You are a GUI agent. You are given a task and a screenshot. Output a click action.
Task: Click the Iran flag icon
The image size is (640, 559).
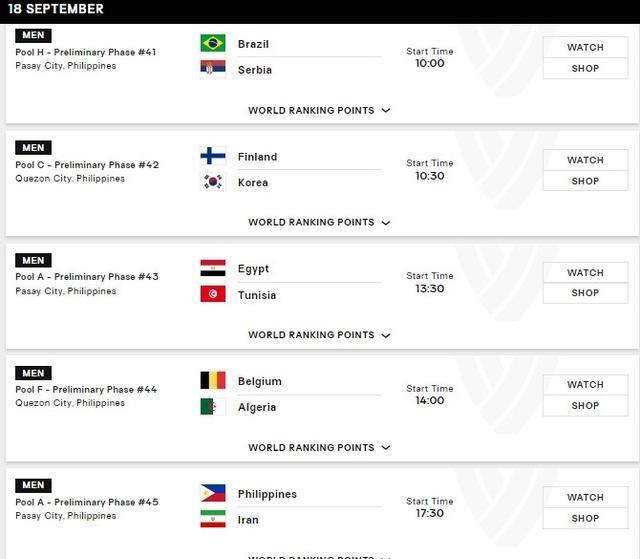click(212, 520)
